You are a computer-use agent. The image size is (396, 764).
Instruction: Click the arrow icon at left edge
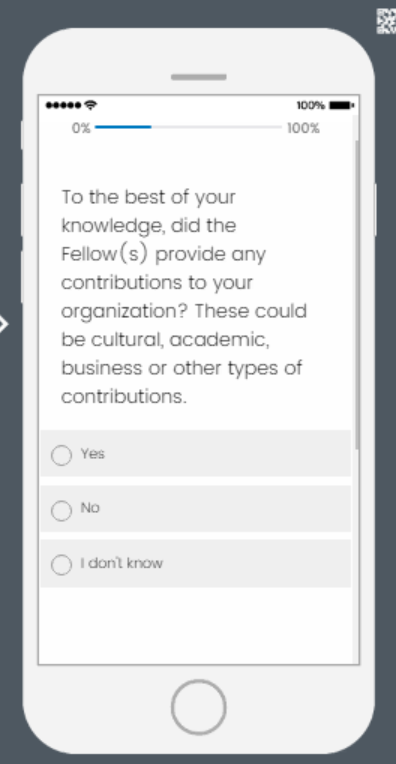3,324
